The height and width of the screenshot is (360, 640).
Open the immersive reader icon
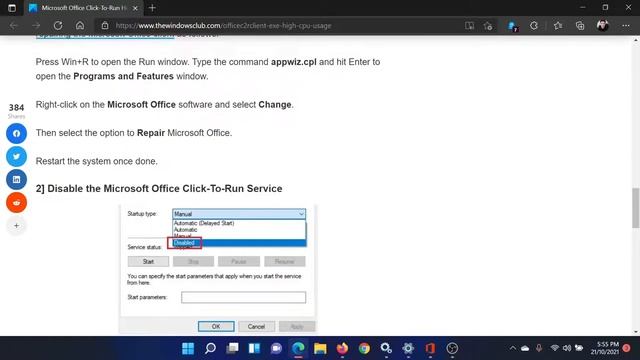pos(469,26)
